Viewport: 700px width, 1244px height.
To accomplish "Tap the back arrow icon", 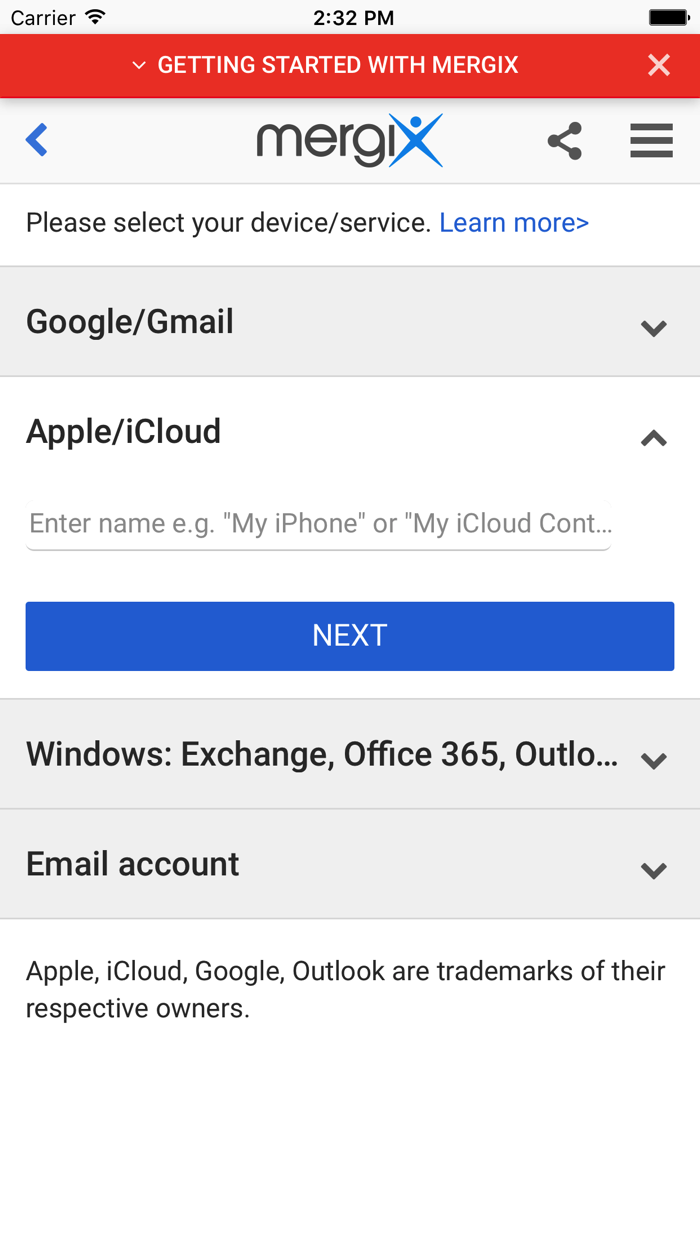I will [x=36, y=140].
